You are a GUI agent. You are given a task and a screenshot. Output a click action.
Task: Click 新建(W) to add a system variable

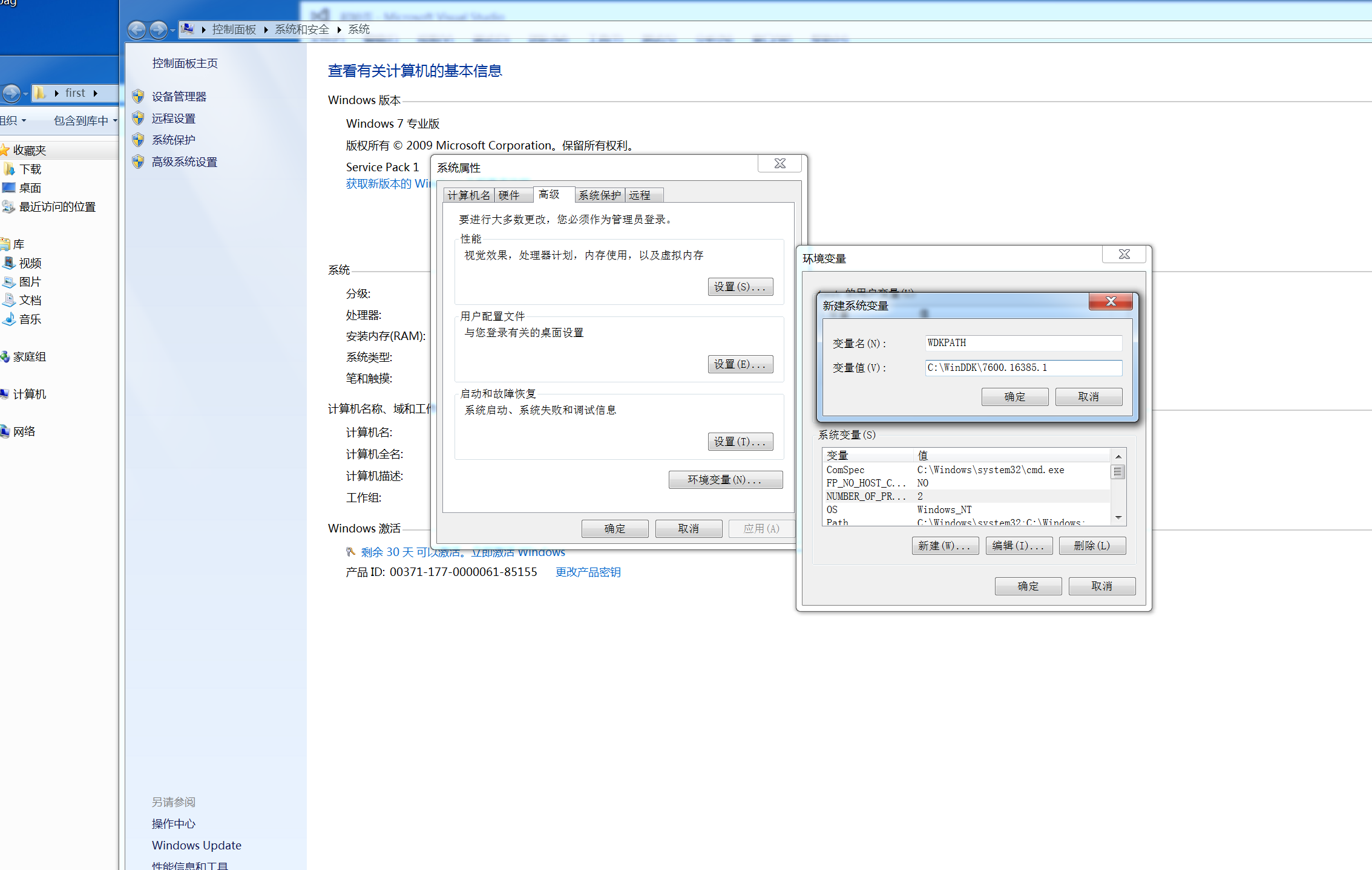point(945,545)
